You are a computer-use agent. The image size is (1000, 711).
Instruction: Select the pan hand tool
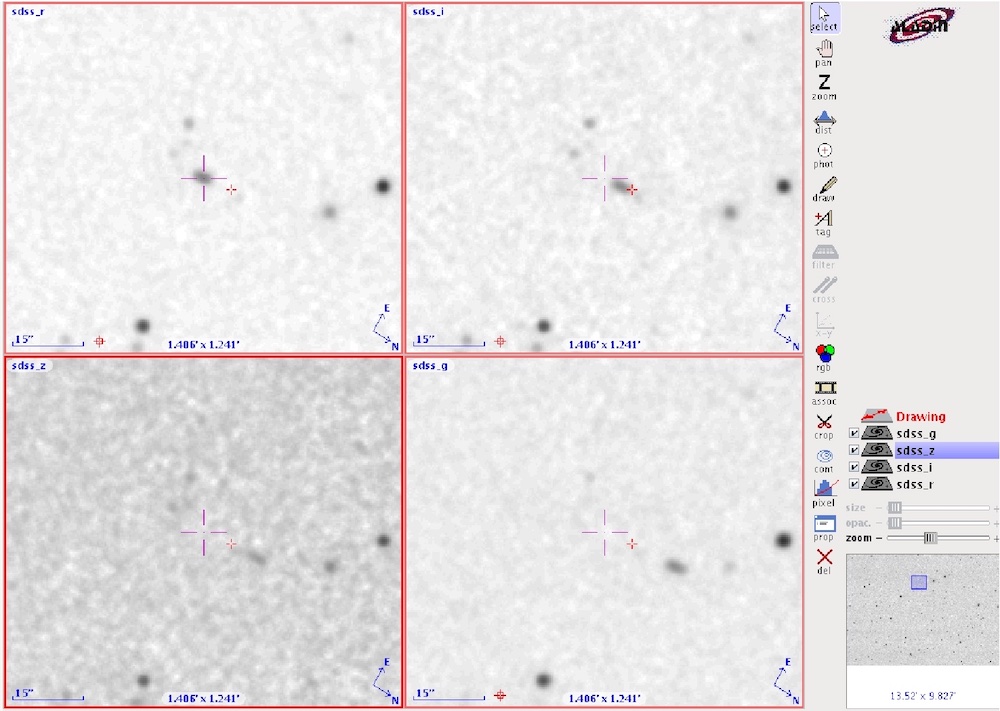pos(824,52)
